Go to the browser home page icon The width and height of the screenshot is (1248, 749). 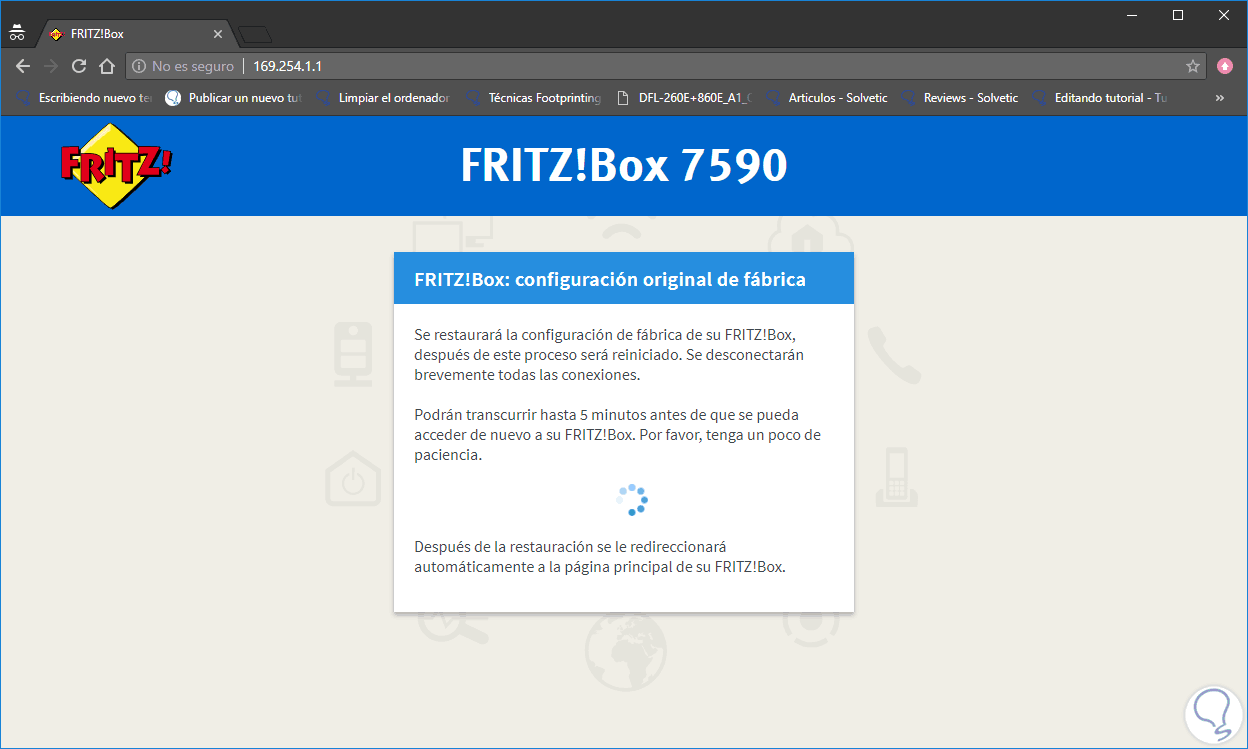point(107,66)
